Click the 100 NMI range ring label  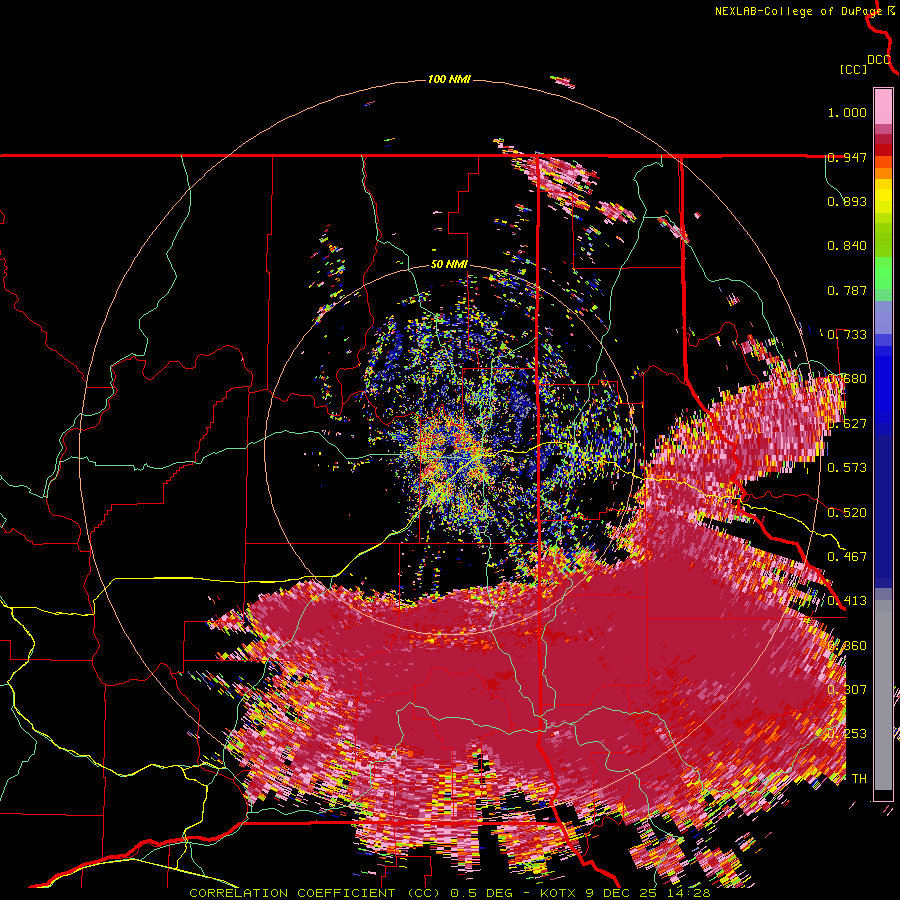click(x=449, y=79)
